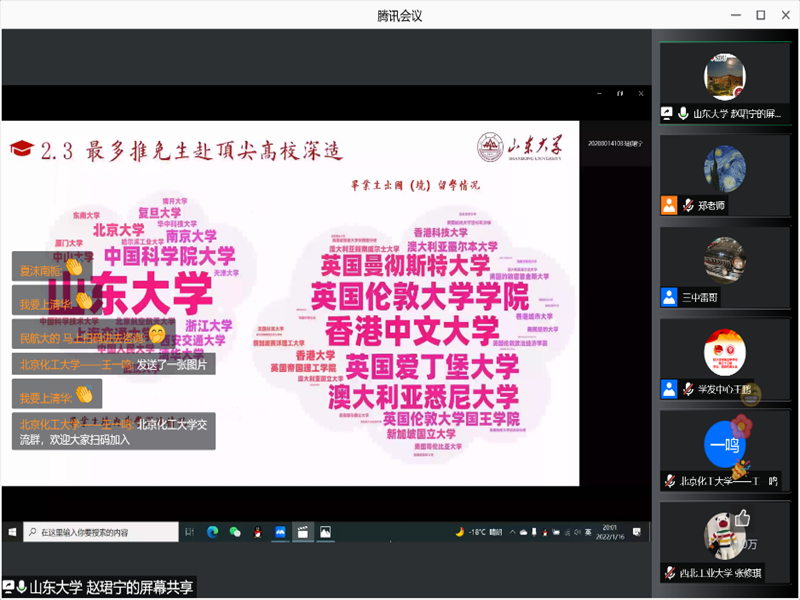This screenshot has width=800, height=600.
Task: Click the orange host icon beside 郑老师
Action: click(x=669, y=206)
